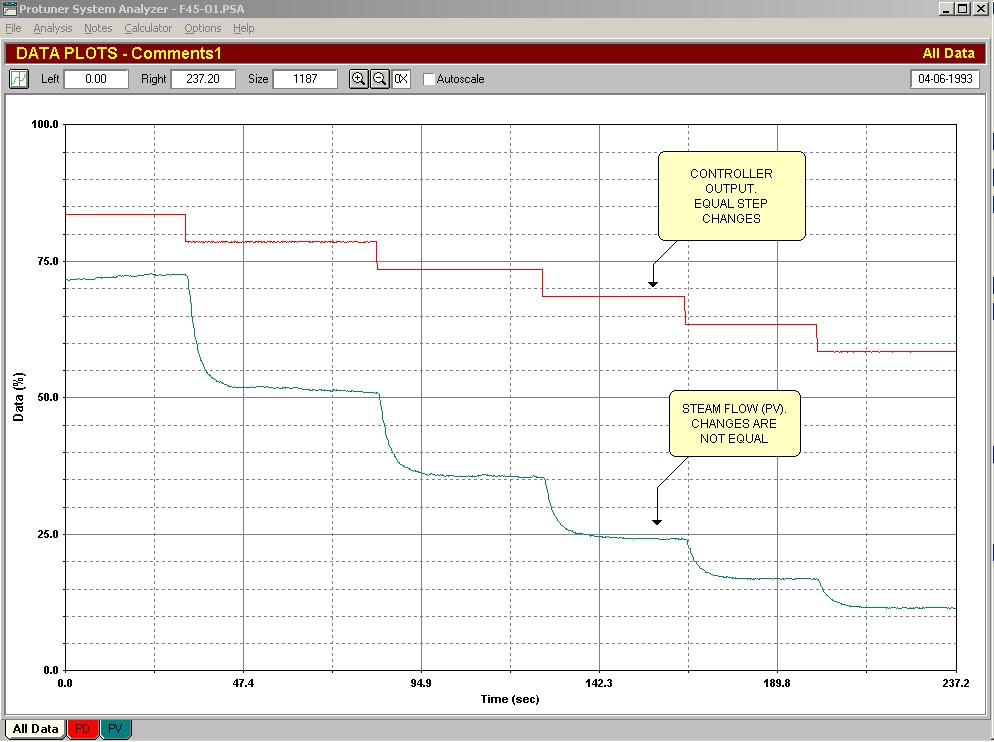Switch to the red PD tab
Screen dimensions: 994x742
click(83, 729)
